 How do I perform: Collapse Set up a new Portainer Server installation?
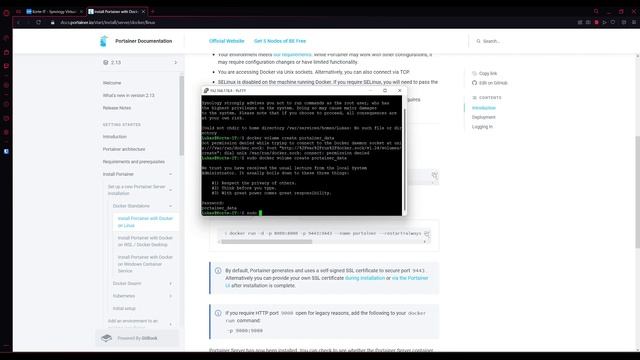coord(171,190)
